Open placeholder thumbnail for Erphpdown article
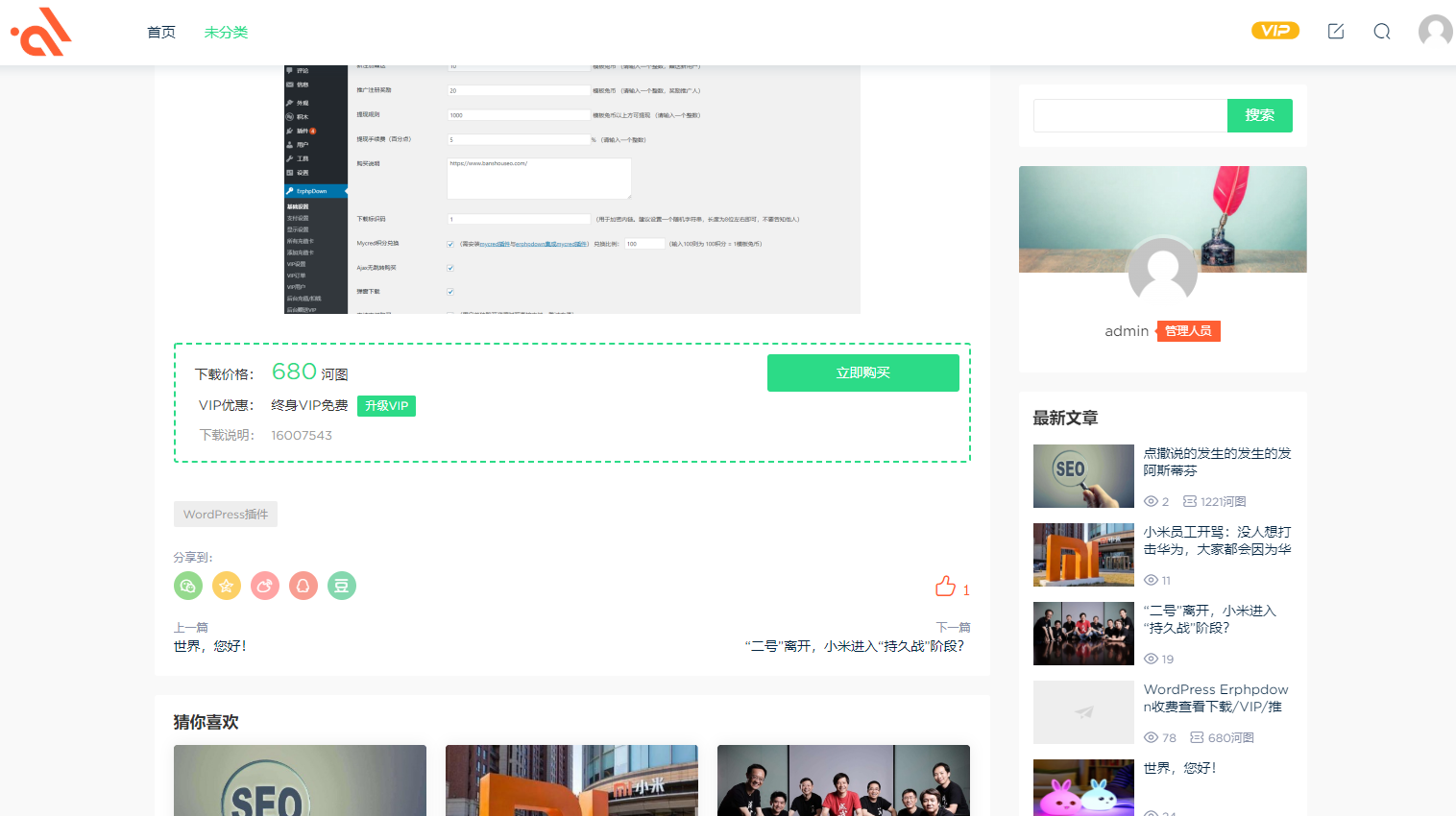This screenshot has height=816, width=1456. coord(1083,712)
